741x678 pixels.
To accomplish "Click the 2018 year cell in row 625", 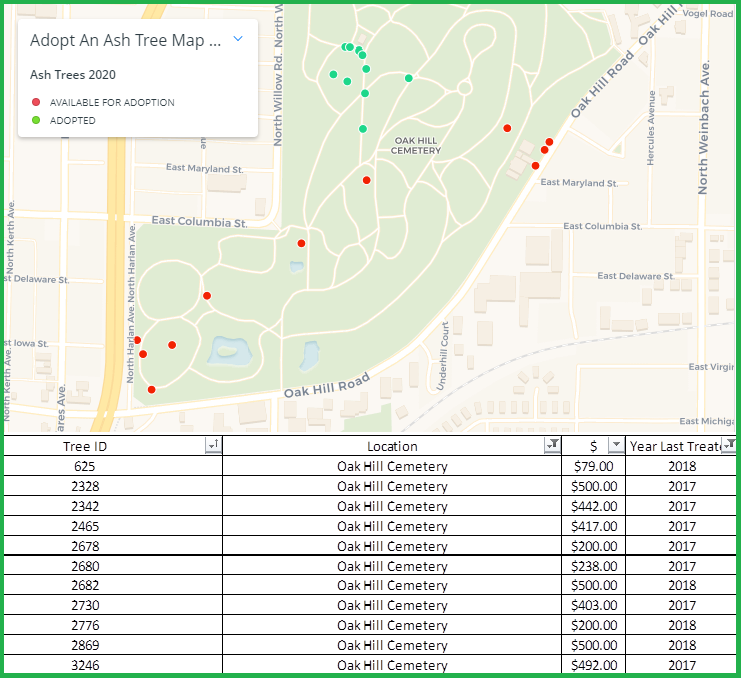I will pyautogui.click(x=681, y=466).
